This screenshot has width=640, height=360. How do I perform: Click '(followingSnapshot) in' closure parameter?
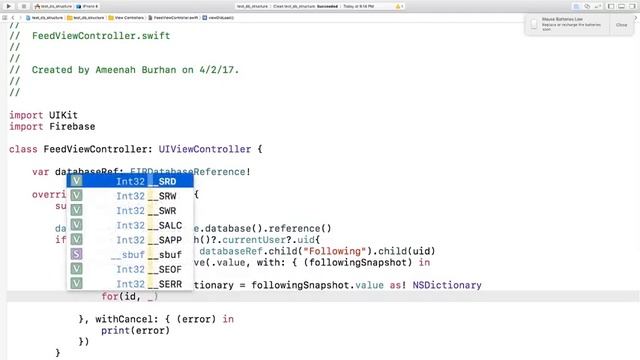[x=367, y=262]
